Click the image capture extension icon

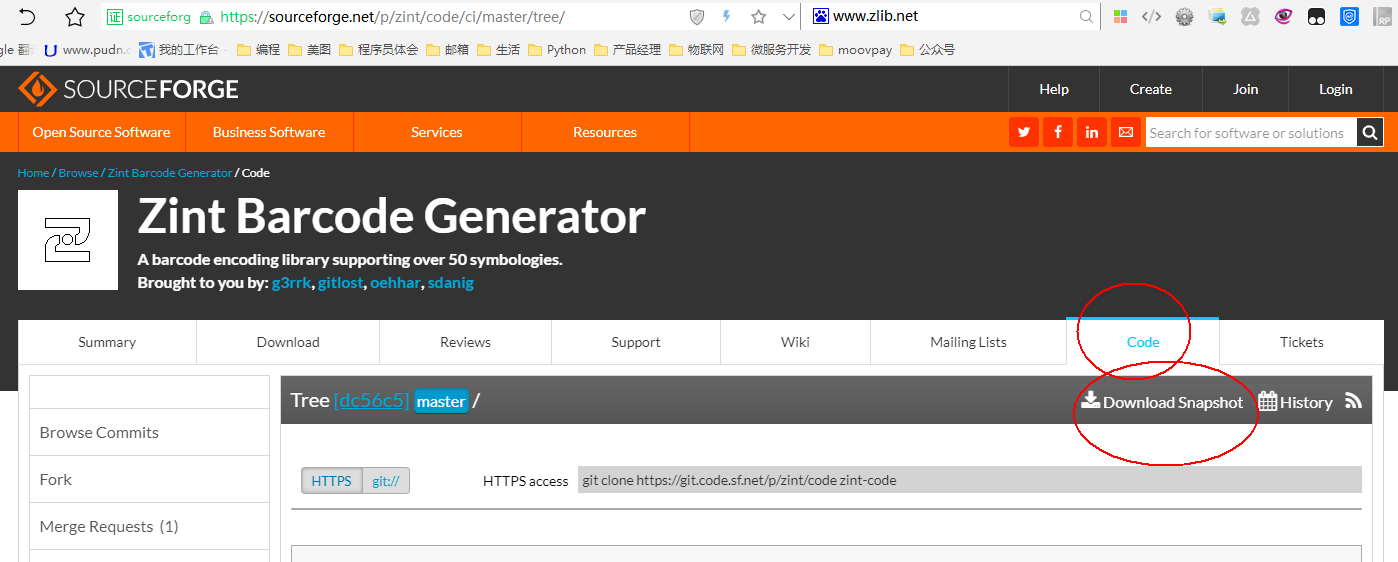tap(1218, 16)
